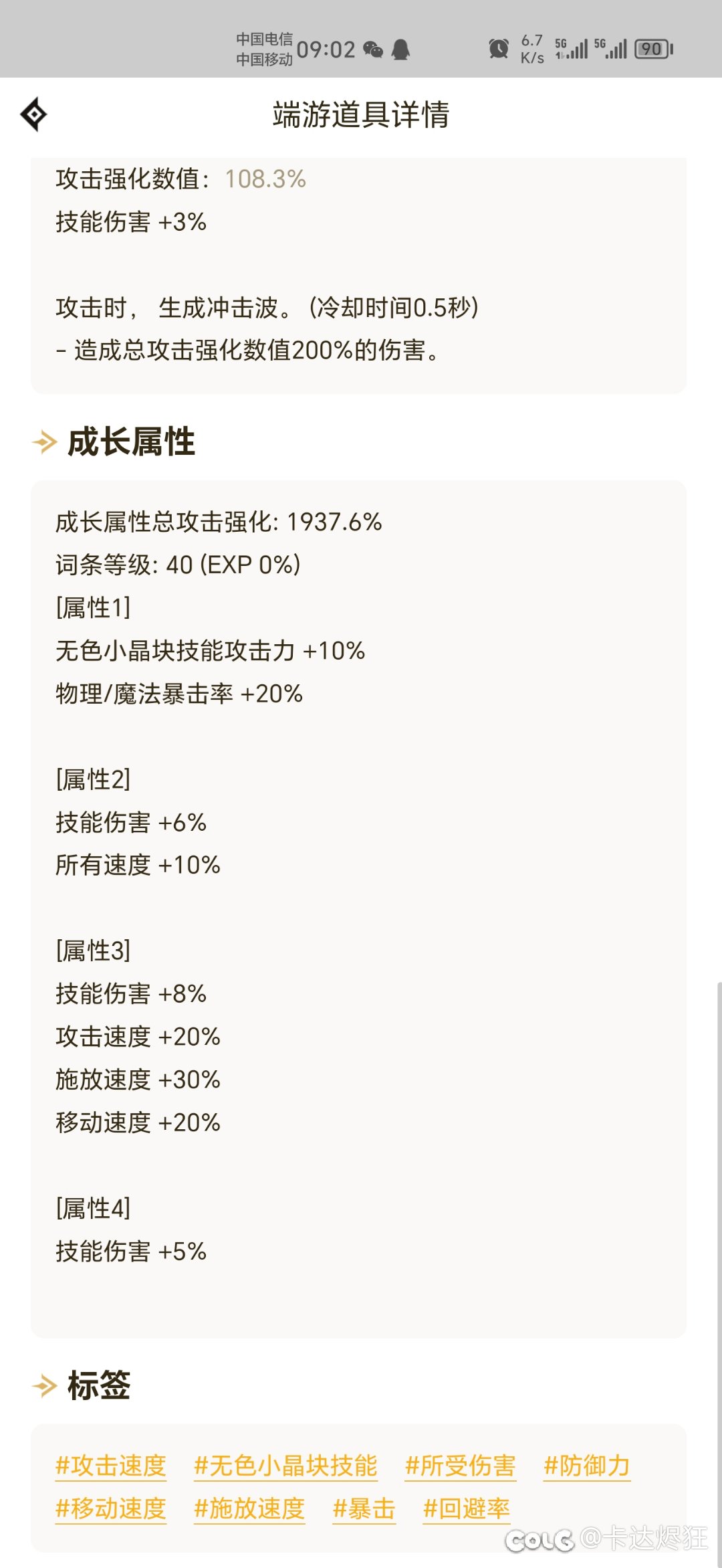Tap the diamond back icon in header
Viewport: 722px width, 1568px height.
click(x=33, y=114)
